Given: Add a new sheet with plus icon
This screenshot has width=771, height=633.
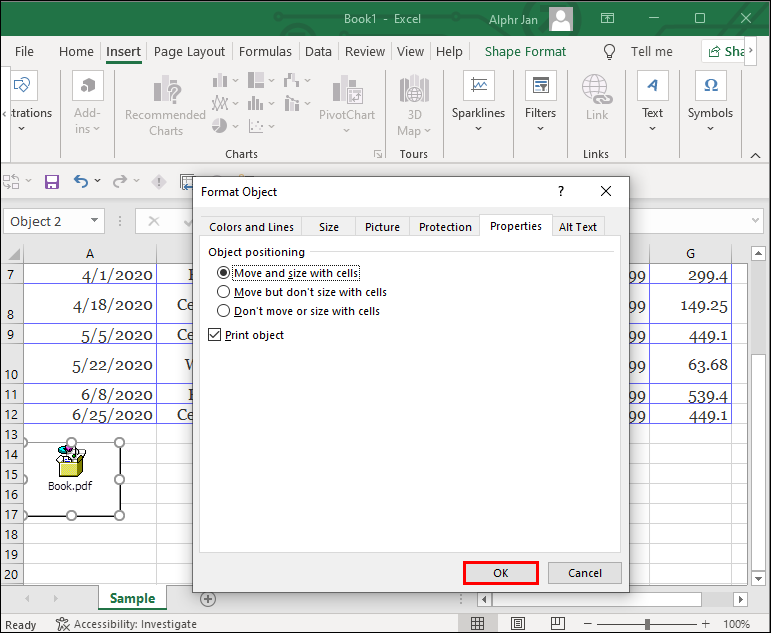Looking at the screenshot, I should pos(208,598).
